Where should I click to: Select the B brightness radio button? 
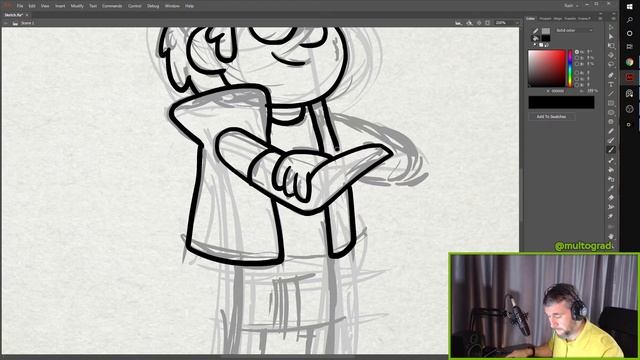pyautogui.click(x=577, y=64)
